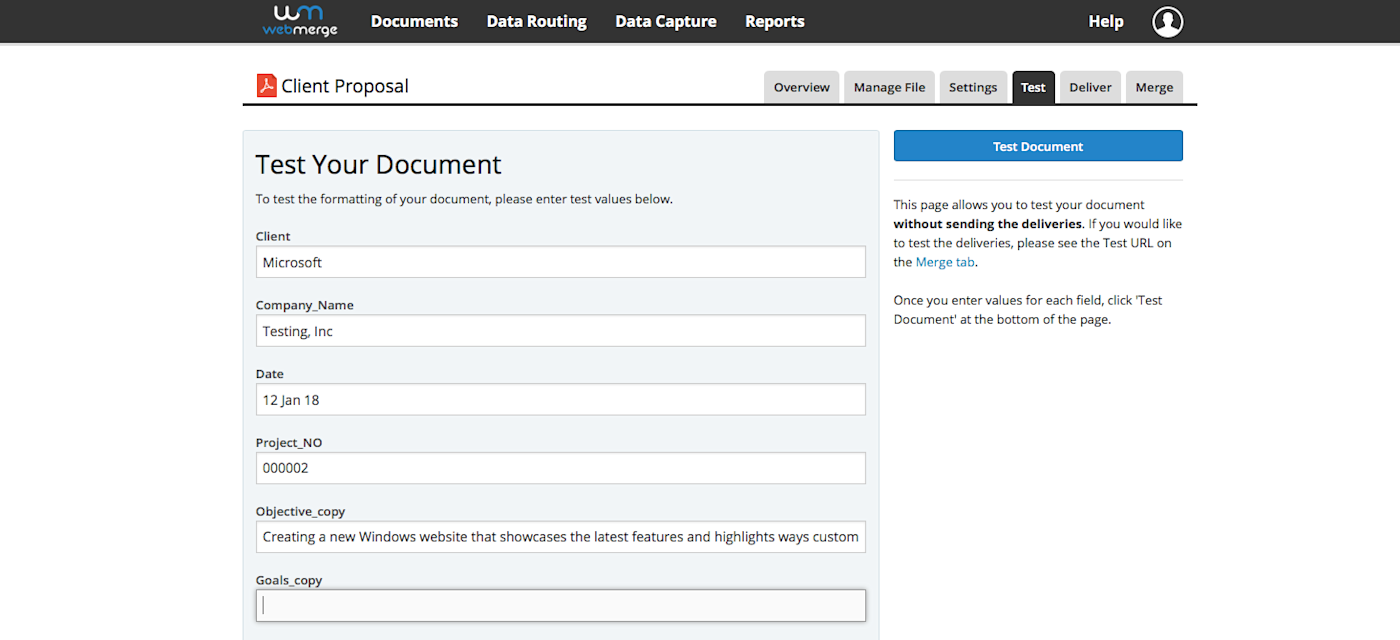Select the Test tab
Image resolution: width=1400 pixels, height=640 pixels.
pyautogui.click(x=1033, y=87)
